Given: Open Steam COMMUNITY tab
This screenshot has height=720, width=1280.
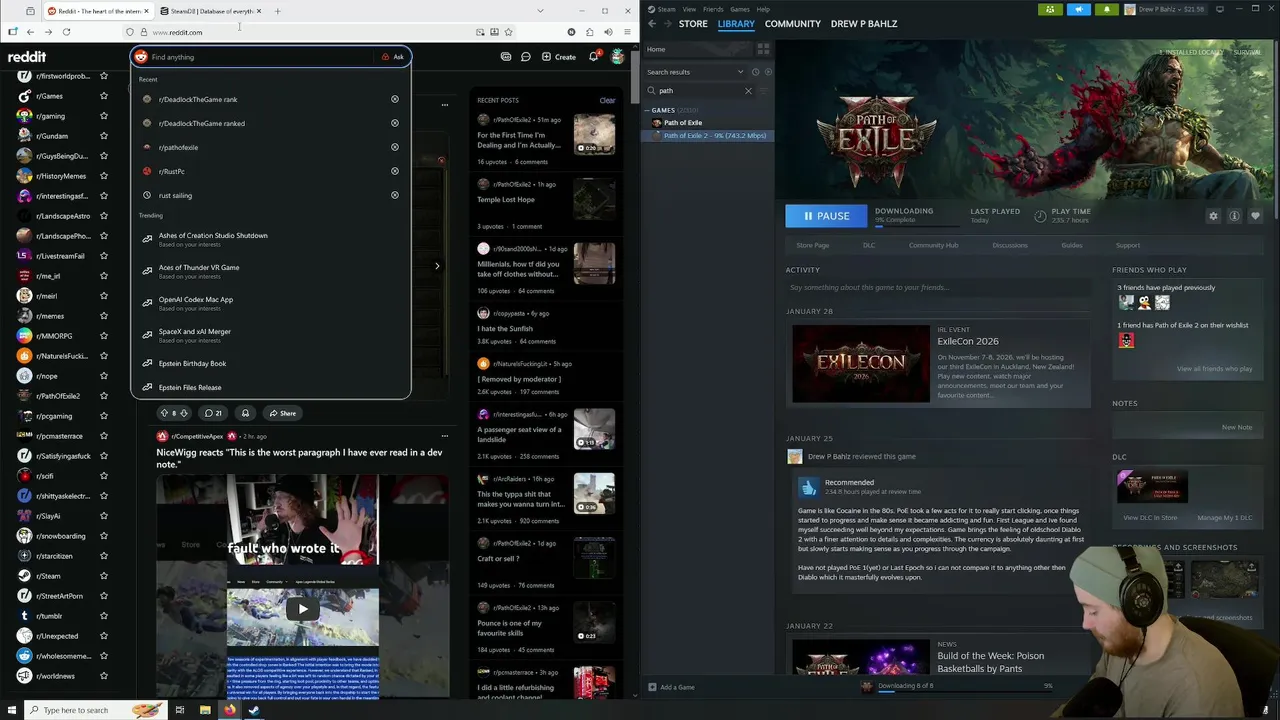Looking at the screenshot, I should 792,23.
